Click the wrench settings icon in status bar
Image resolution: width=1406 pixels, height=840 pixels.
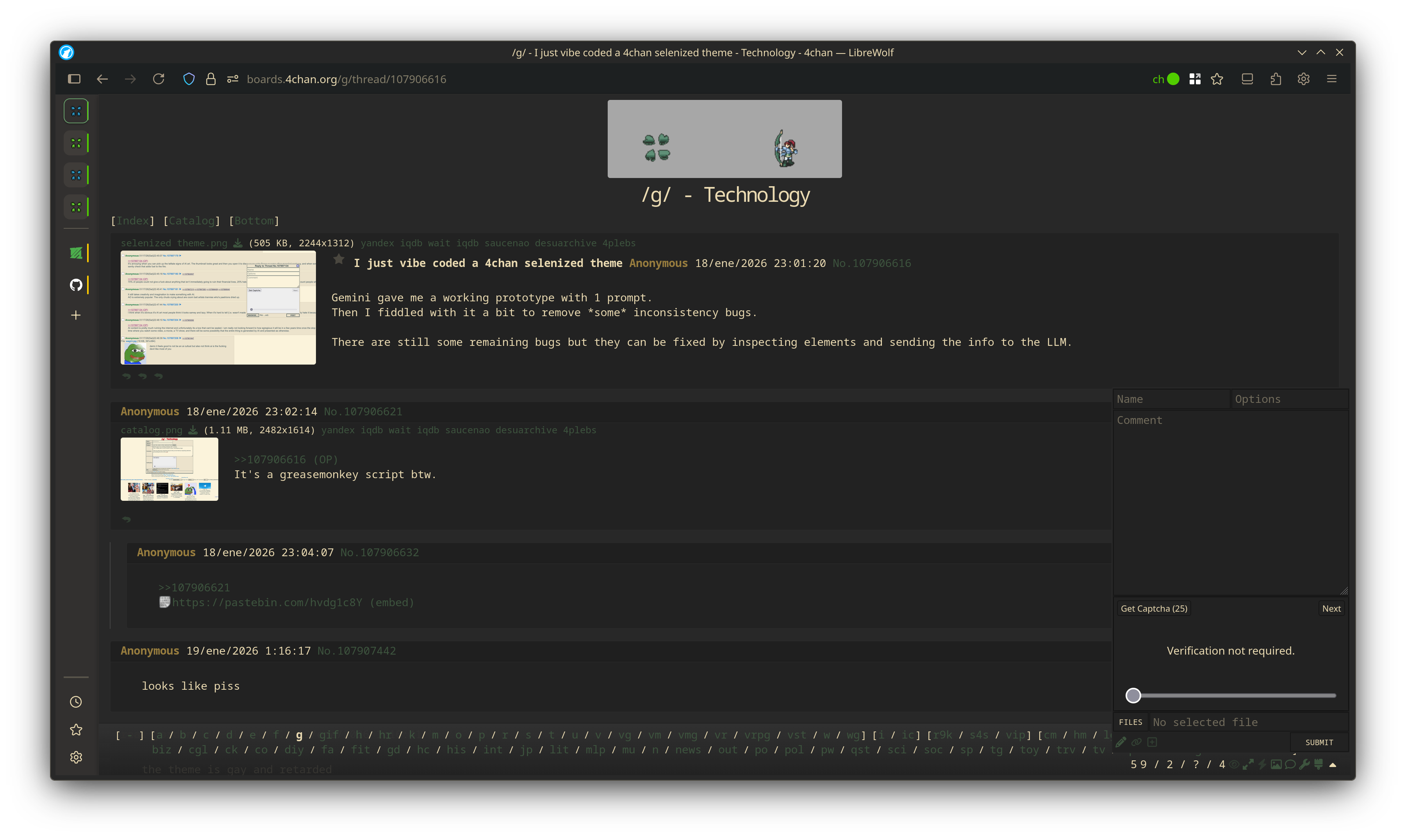pos(1304,765)
